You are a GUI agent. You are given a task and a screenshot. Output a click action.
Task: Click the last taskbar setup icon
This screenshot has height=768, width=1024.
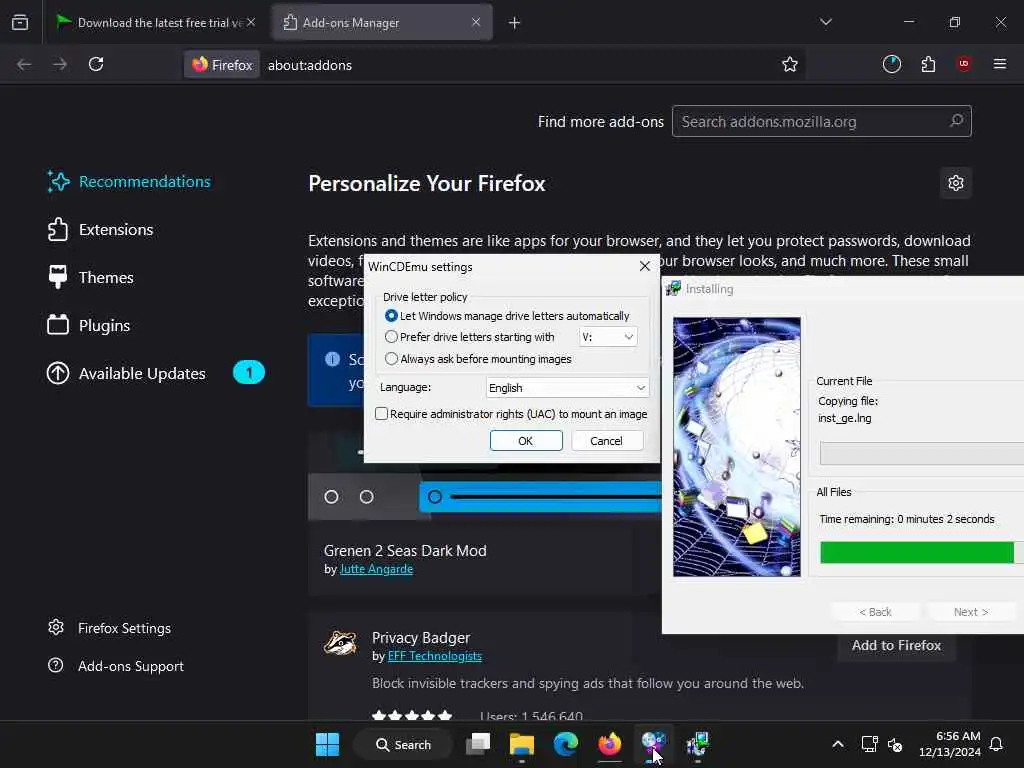tap(697, 744)
